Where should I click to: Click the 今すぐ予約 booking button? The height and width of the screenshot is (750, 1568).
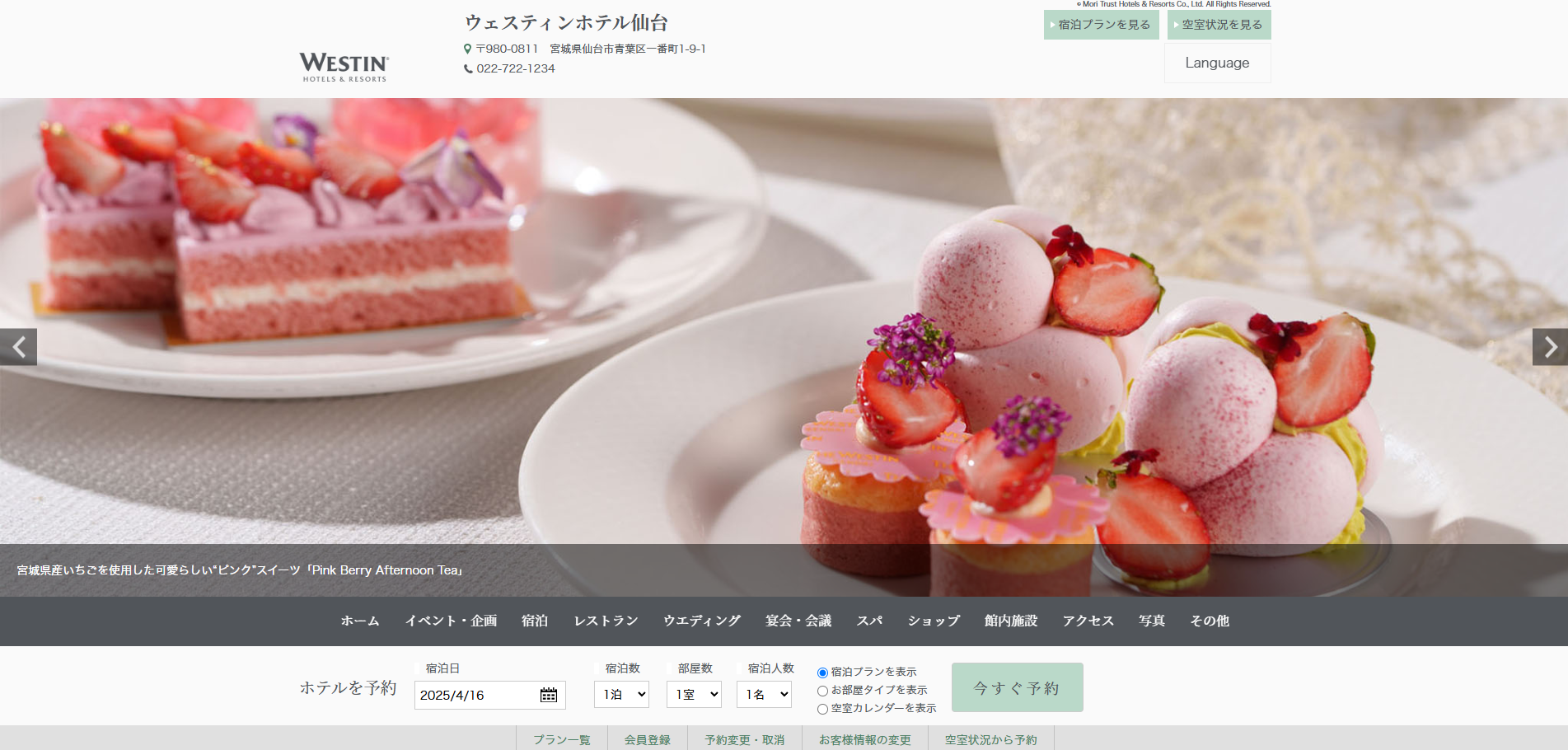[1017, 687]
